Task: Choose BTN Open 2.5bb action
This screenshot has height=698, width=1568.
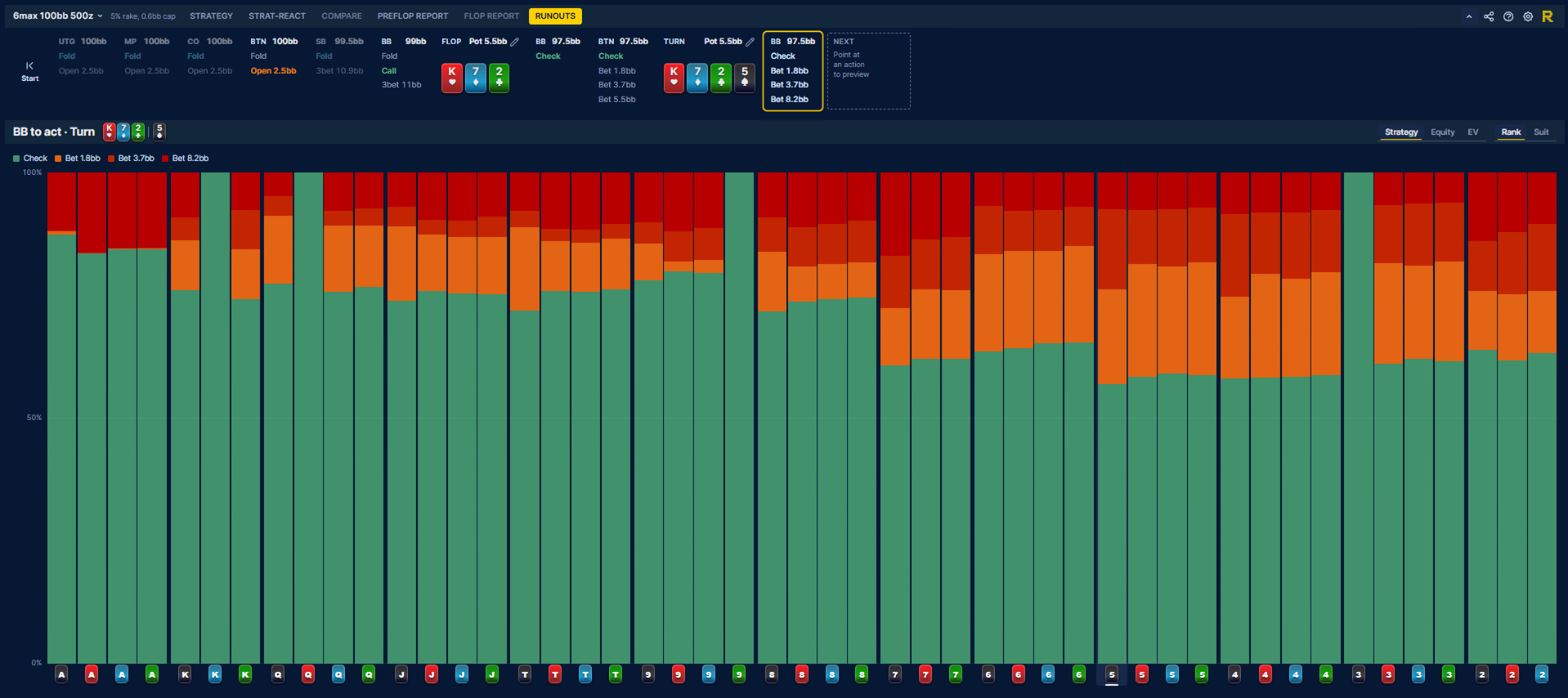Action: pyautogui.click(x=273, y=71)
